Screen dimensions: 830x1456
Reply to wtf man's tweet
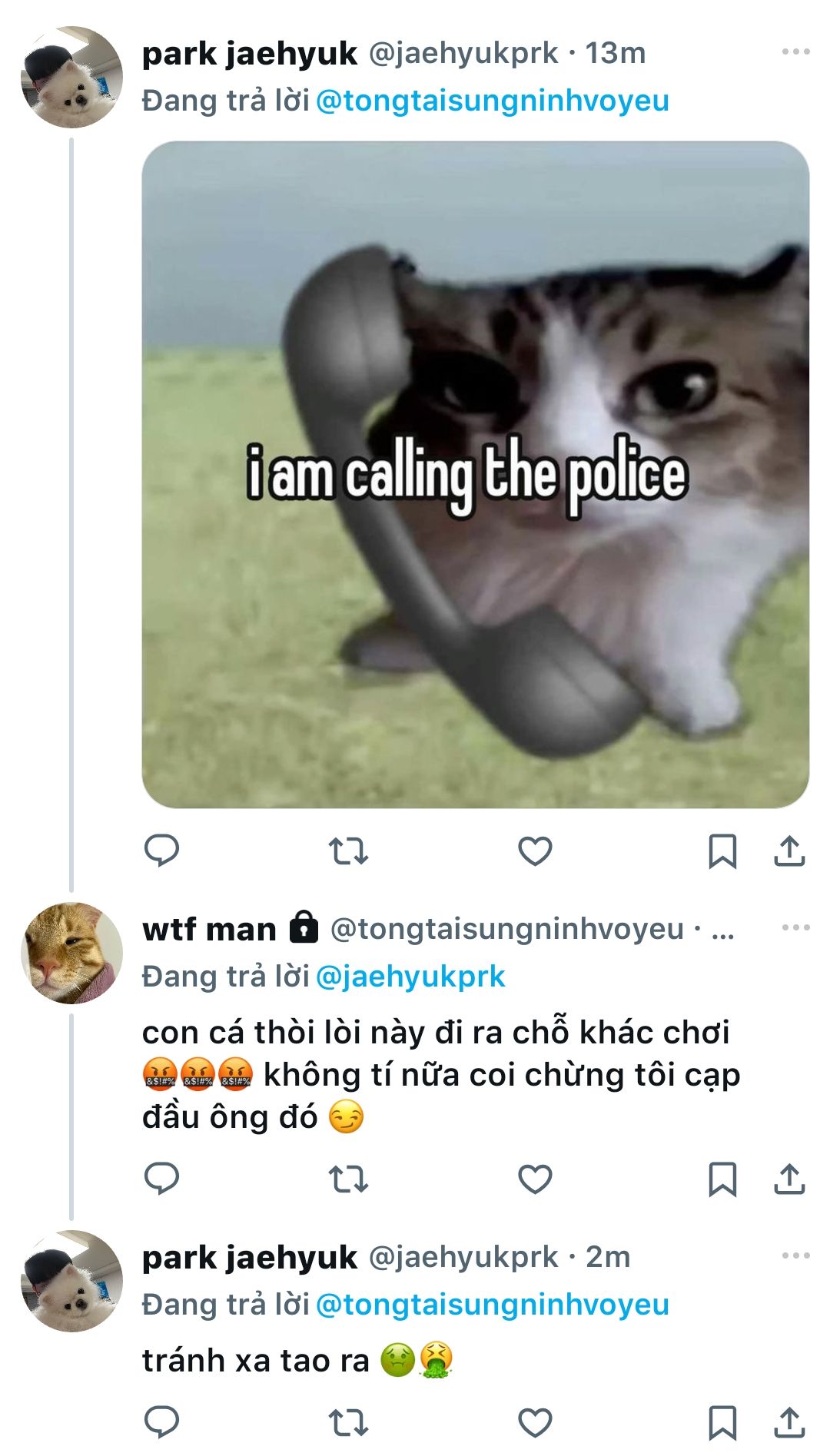tap(161, 1179)
